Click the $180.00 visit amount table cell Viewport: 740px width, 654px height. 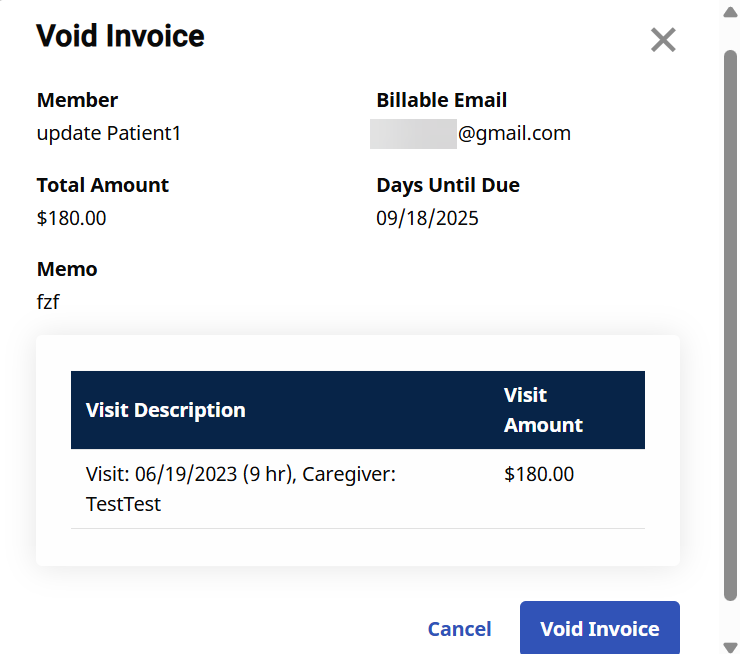point(539,474)
